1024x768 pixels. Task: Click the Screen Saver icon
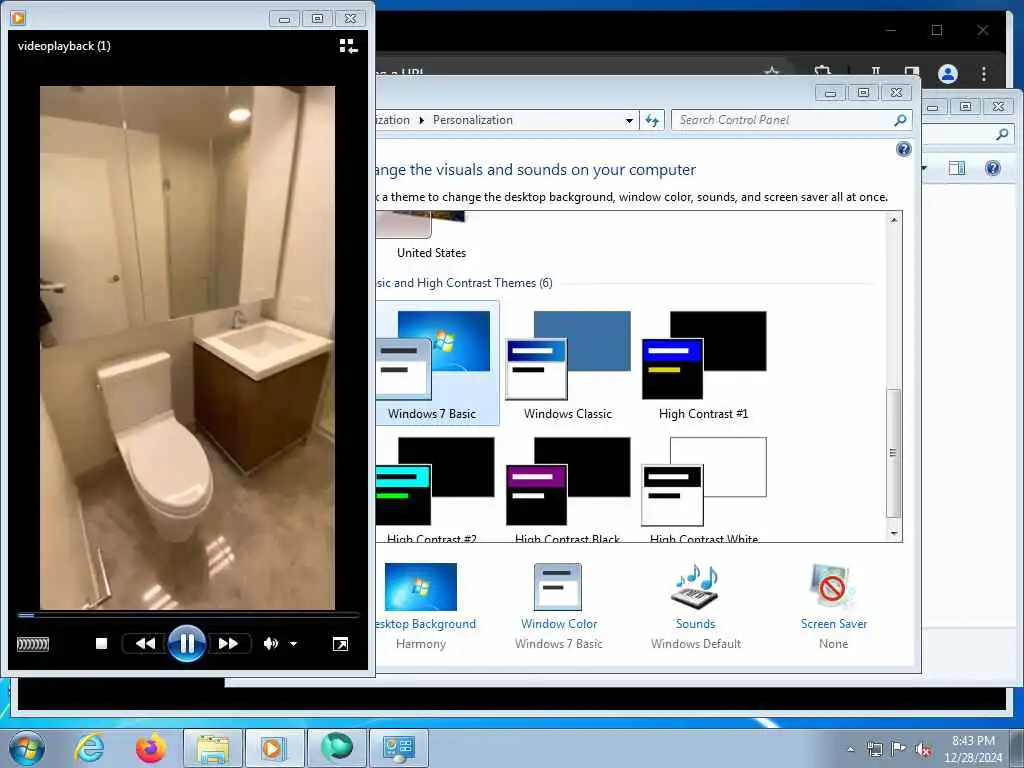coord(832,585)
